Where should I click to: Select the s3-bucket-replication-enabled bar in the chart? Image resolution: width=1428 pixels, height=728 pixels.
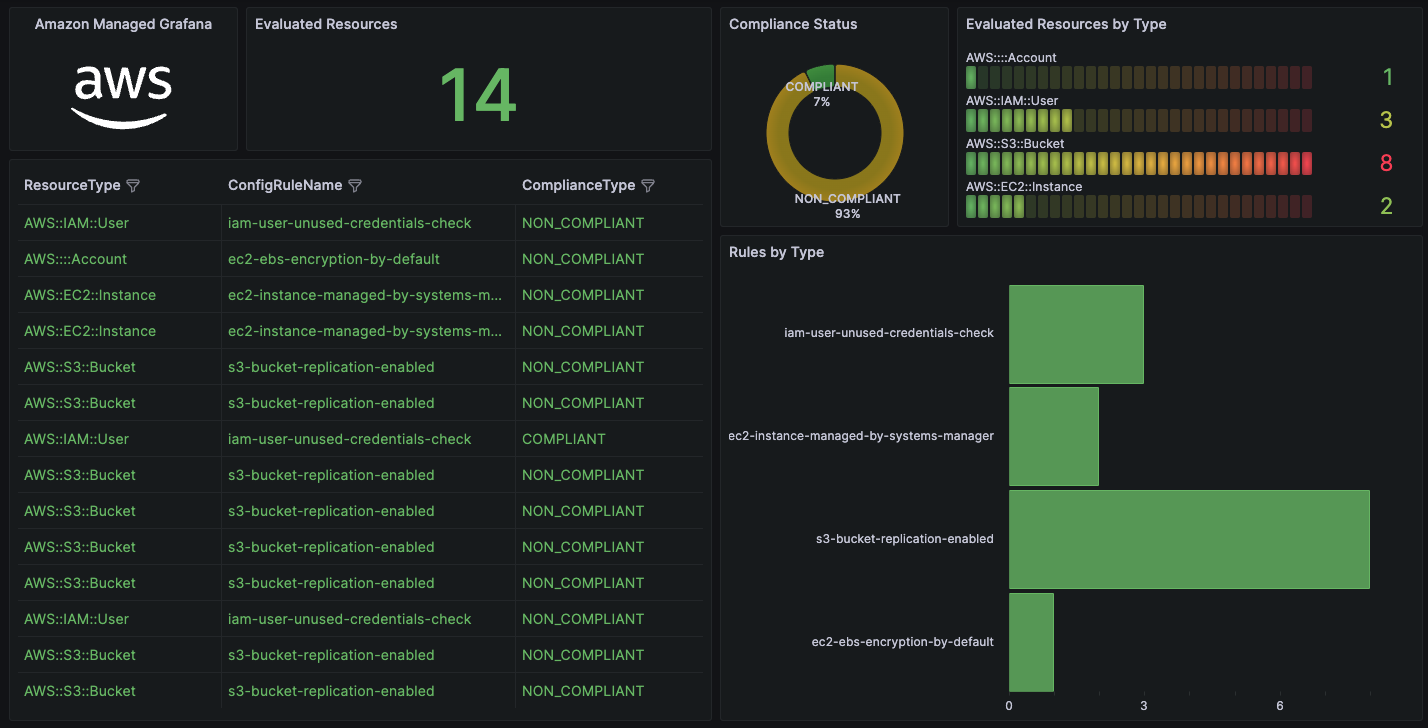click(1190, 538)
